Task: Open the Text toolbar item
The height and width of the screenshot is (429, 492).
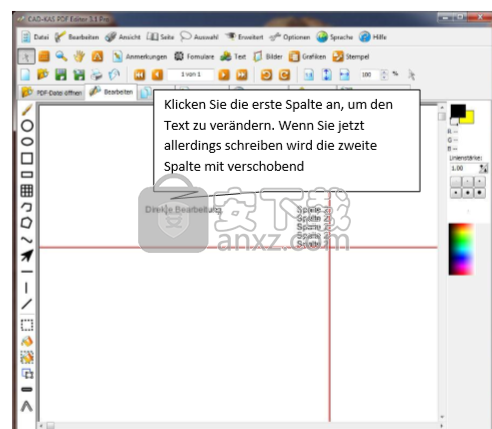Action: 233,57
